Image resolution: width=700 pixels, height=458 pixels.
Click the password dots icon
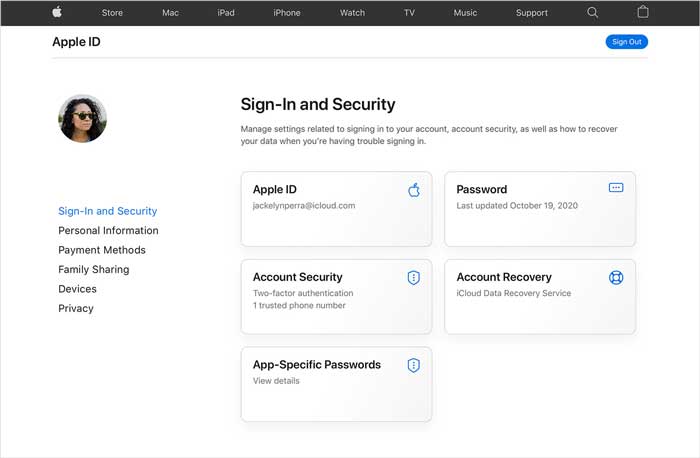click(x=616, y=187)
